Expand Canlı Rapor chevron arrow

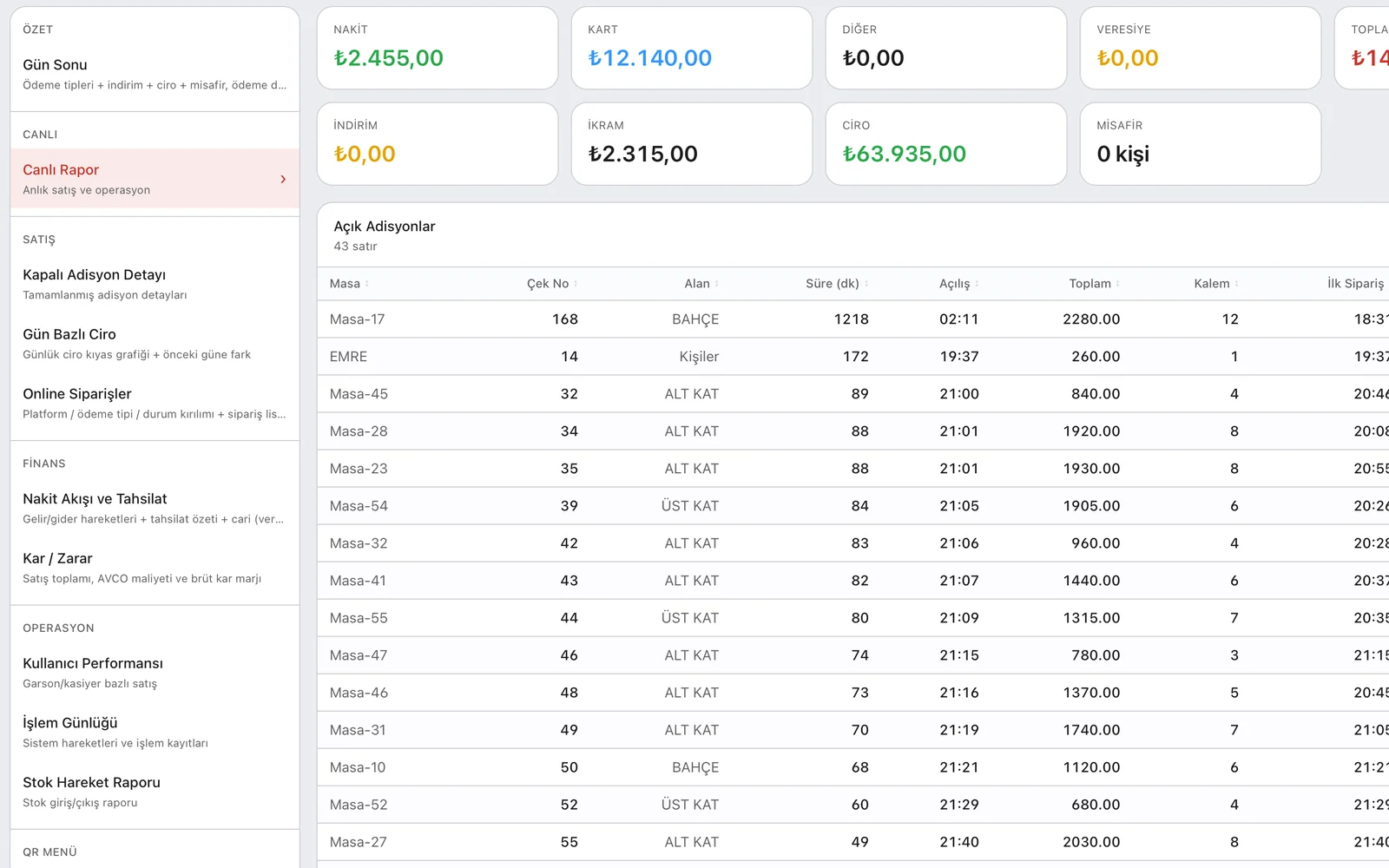[x=283, y=179]
